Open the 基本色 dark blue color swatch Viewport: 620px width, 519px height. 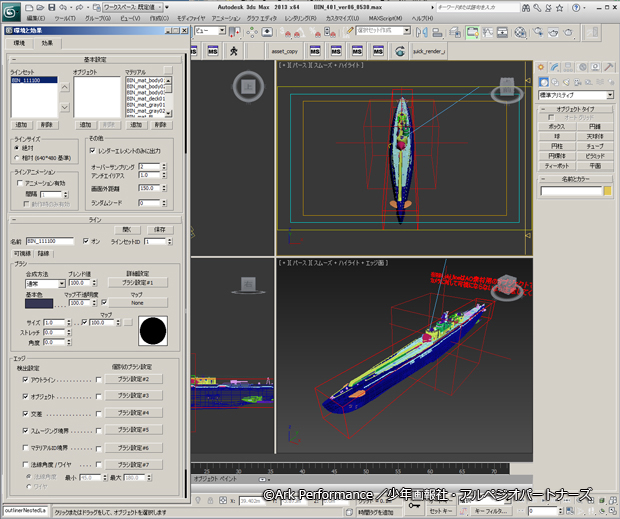point(39,303)
